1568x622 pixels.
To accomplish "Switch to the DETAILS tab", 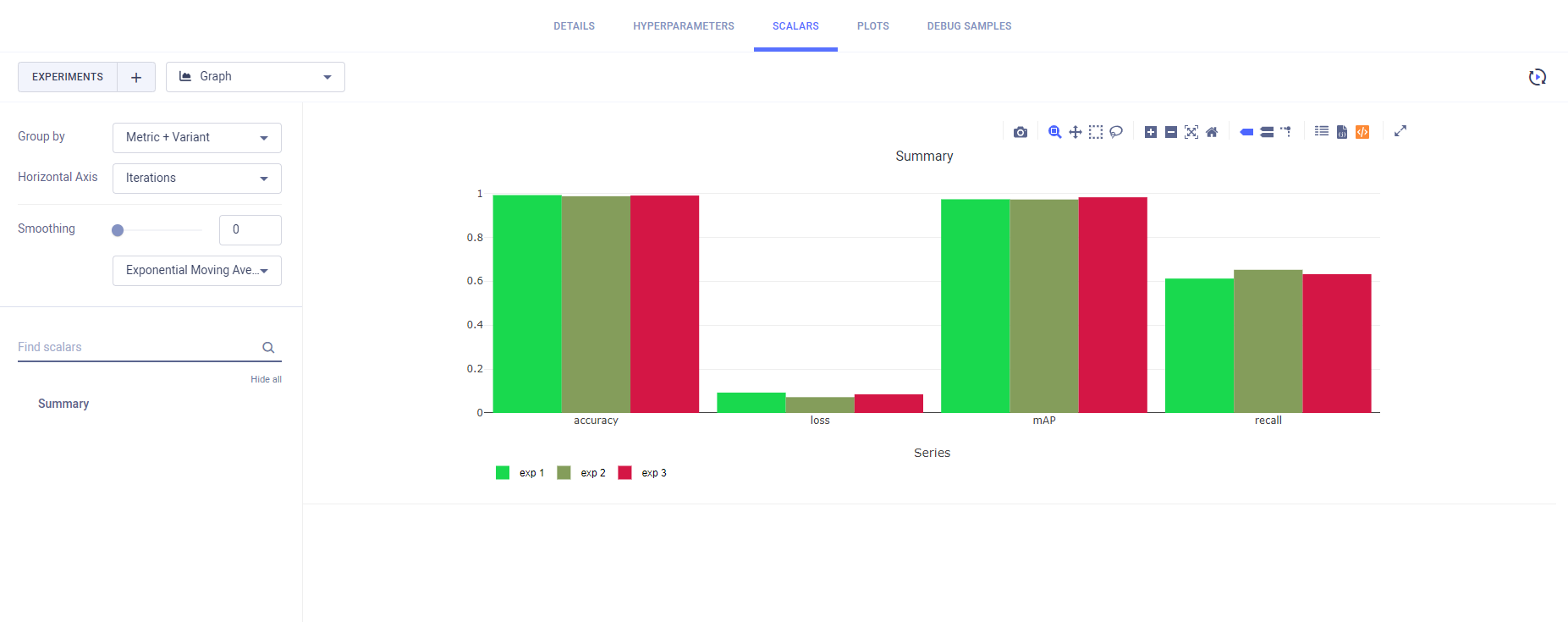I will pyautogui.click(x=575, y=26).
